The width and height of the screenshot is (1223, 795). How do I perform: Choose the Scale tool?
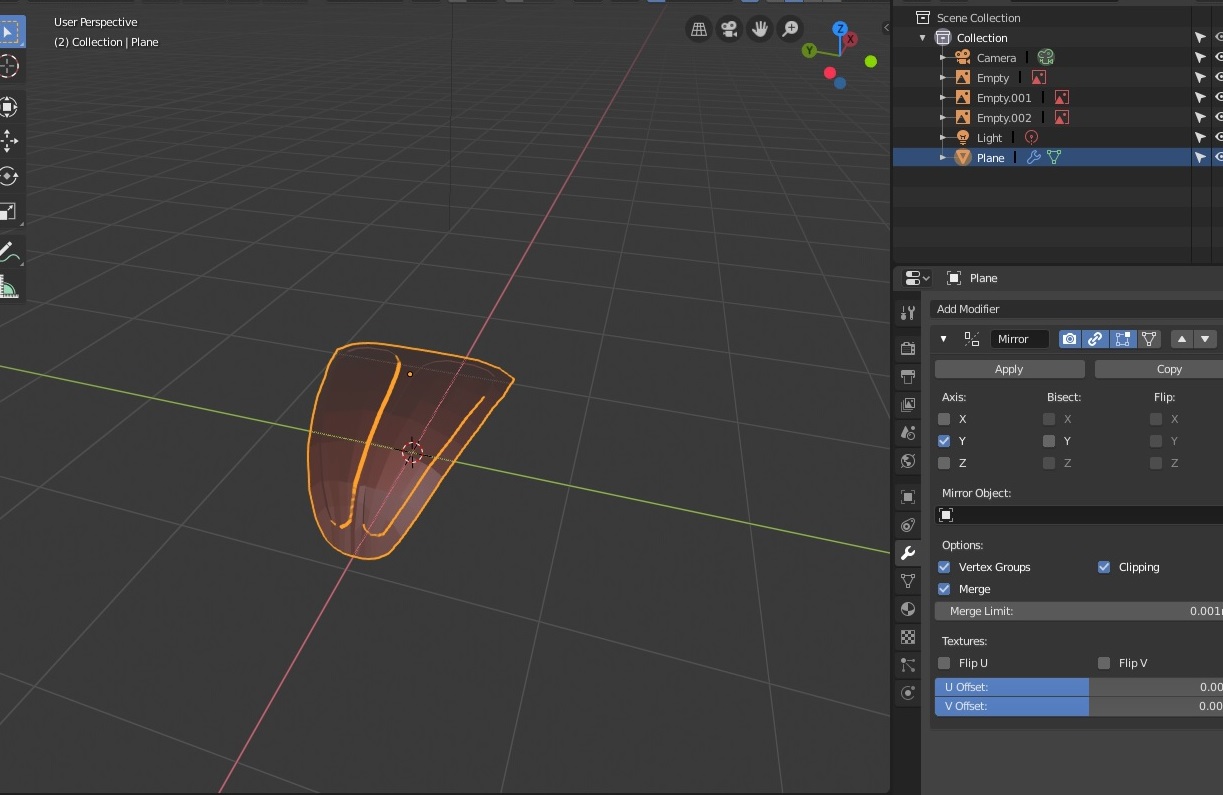8,211
